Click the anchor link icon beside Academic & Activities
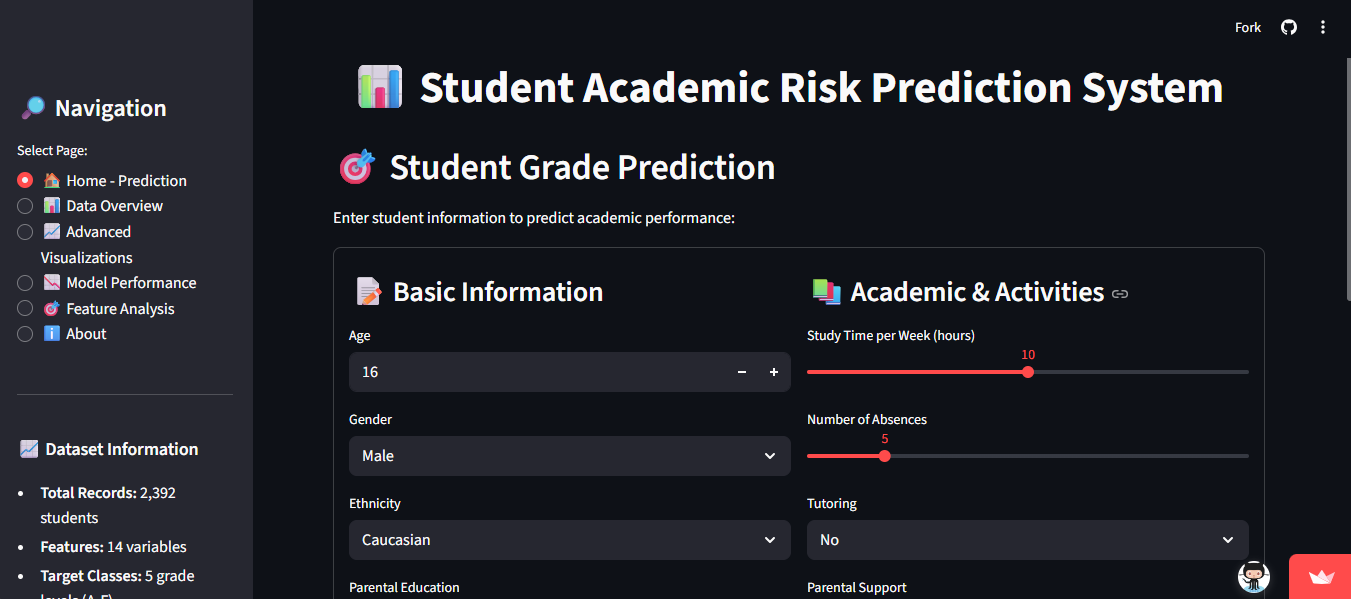 click(x=1120, y=294)
